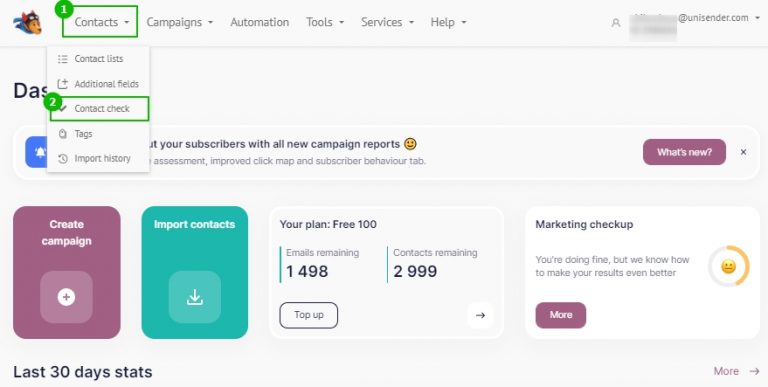Viewport: 768px width, 387px height.
Task: Click the plus icon in Create campaign
Action: [66, 297]
